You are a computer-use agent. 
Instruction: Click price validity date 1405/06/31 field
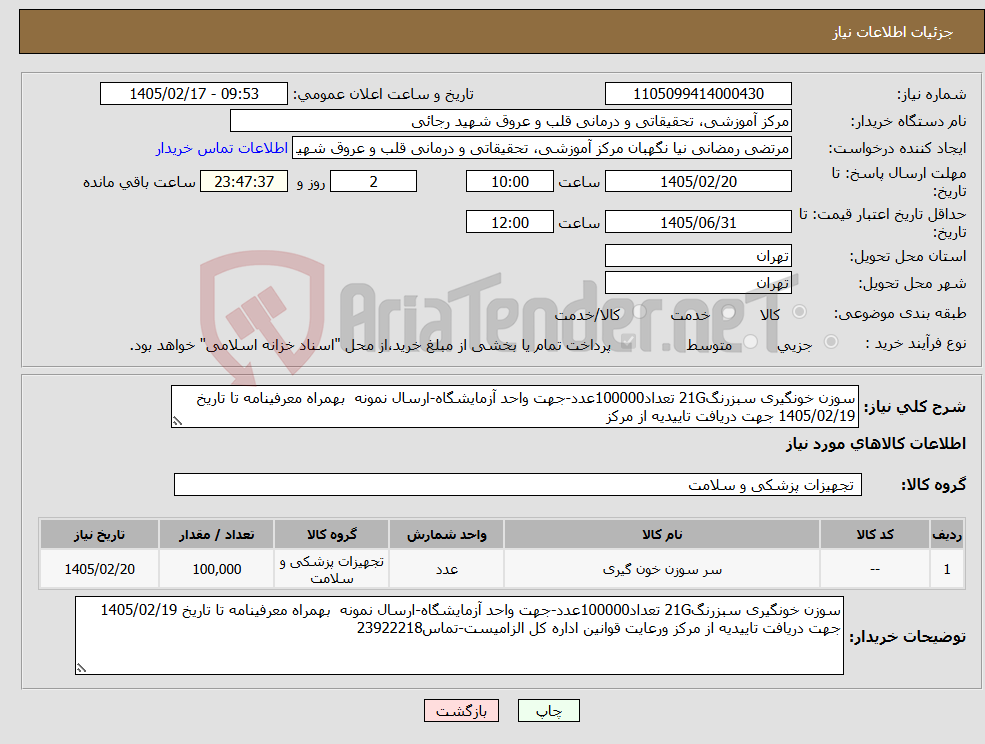[698, 222]
